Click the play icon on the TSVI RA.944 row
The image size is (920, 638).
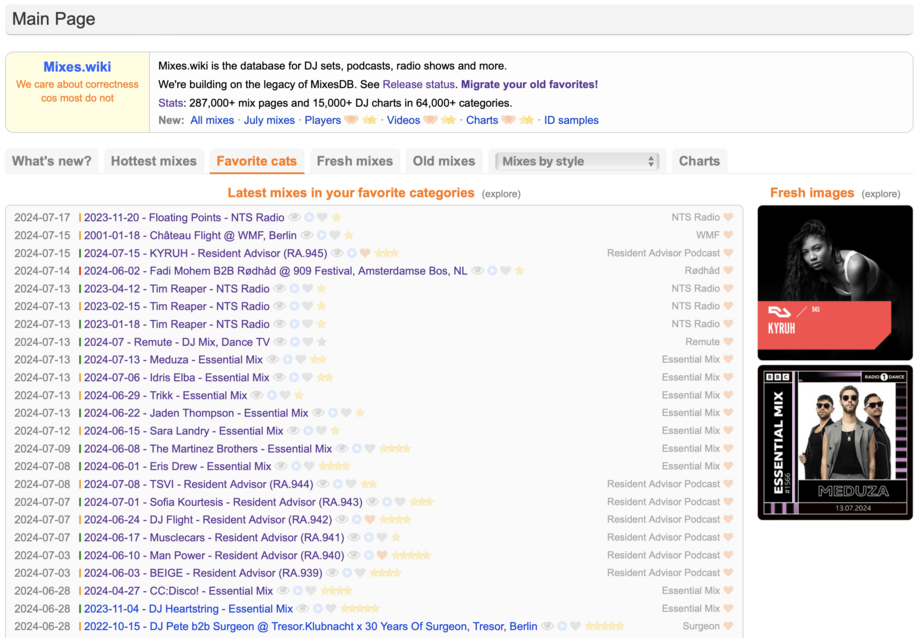(x=337, y=484)
